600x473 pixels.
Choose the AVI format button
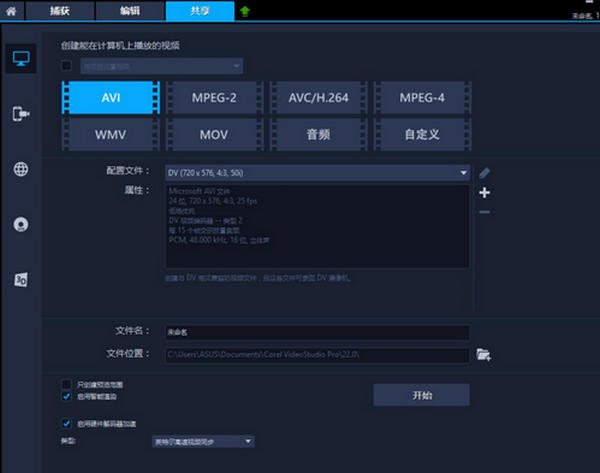tap(111, 98)
